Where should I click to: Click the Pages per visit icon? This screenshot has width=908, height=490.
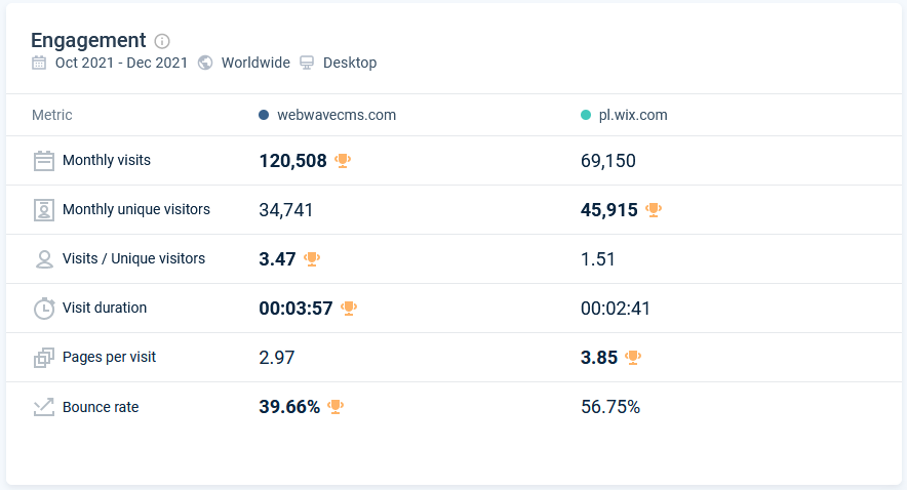pyautogui.click(x=44, y=358)
